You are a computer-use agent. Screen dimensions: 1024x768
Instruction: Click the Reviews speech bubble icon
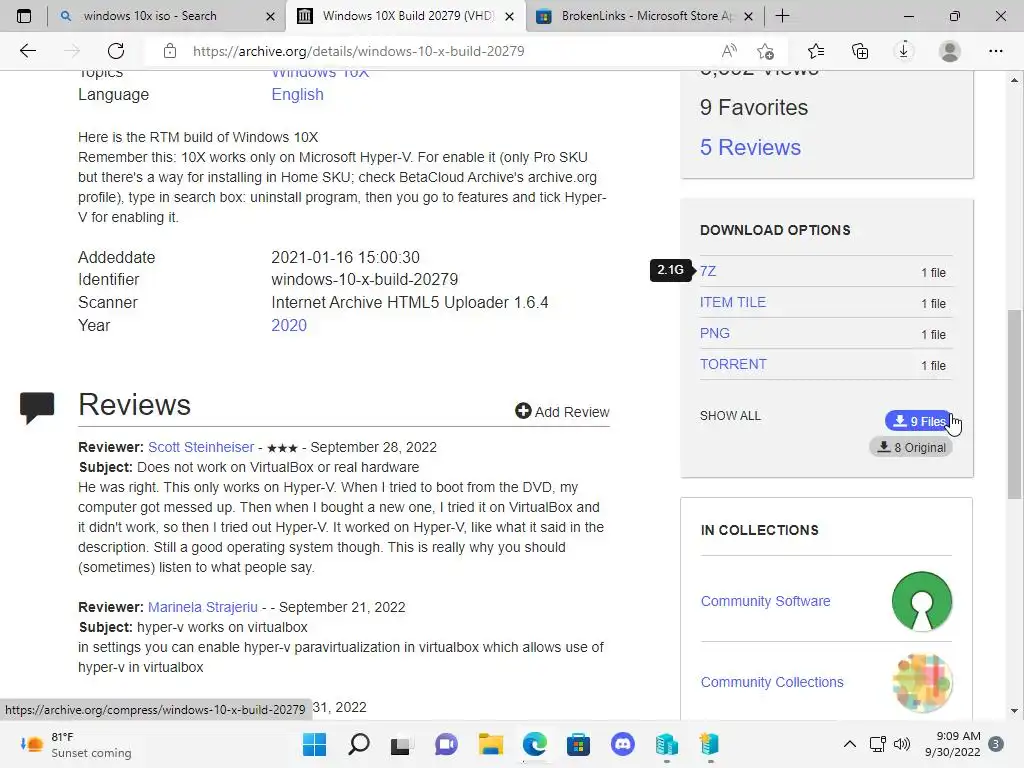37,408
